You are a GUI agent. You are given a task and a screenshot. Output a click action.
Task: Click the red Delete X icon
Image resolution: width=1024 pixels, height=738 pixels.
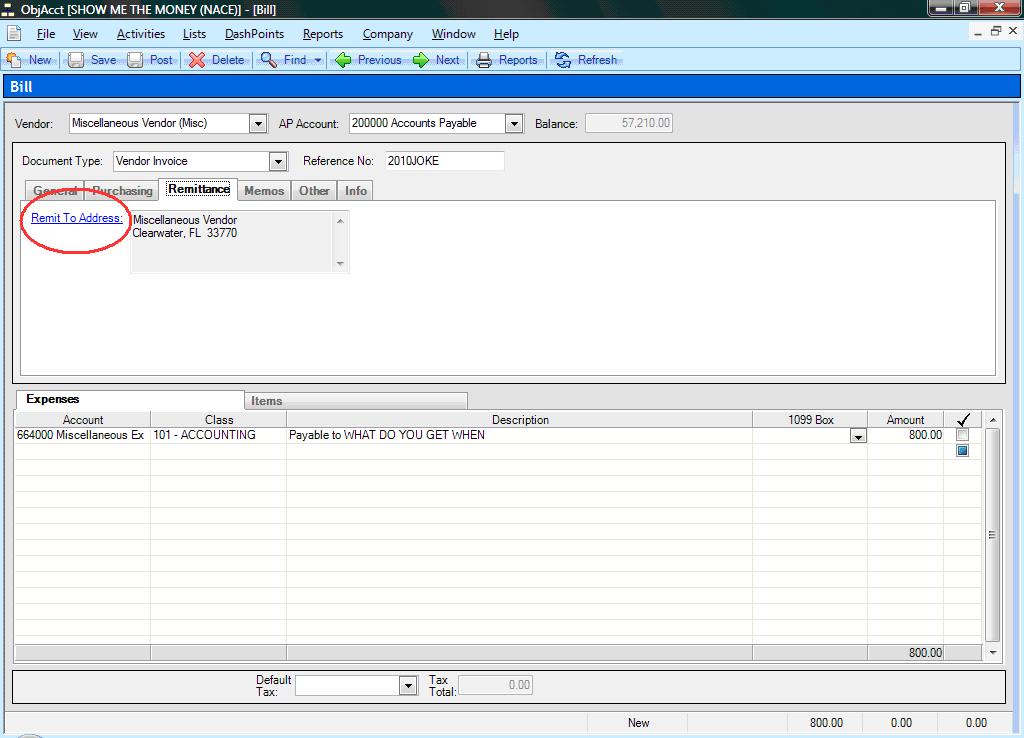coord(197,60)
